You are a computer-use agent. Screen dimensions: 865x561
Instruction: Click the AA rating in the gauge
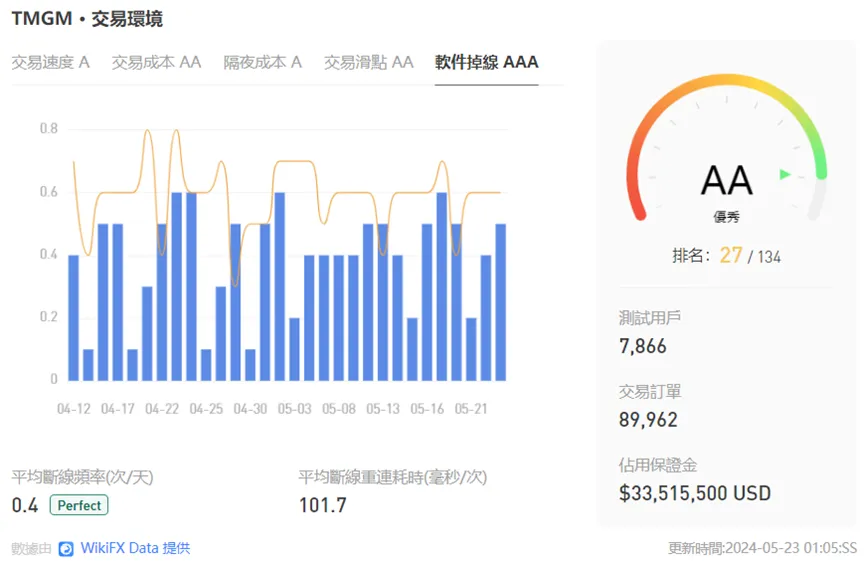(x=727, y=180)
